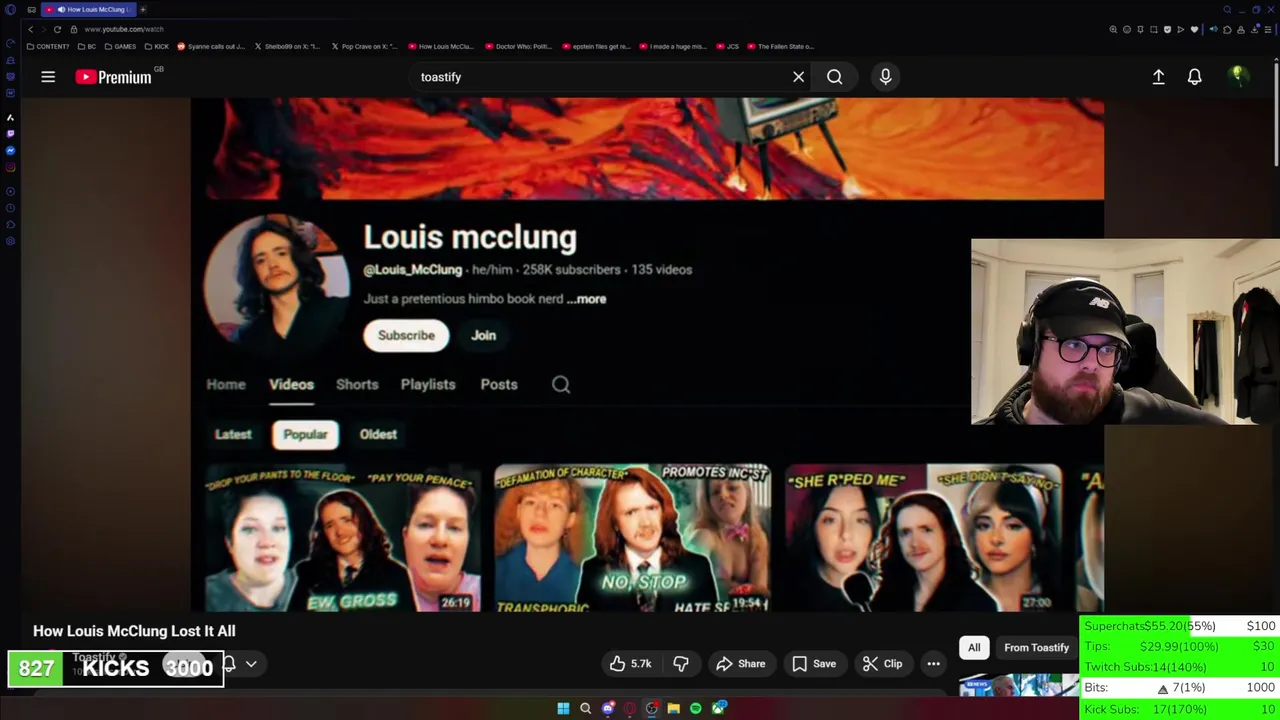
Task: Select the 'How Louis McClung' browser tab
Action: pyautogui.click(x=87, y=9)
